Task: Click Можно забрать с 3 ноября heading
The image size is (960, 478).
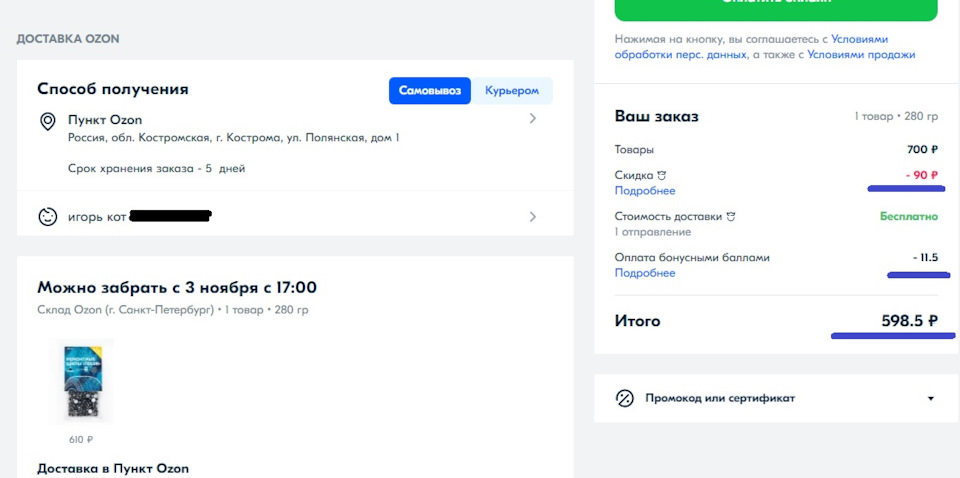Action: [177, 288]
